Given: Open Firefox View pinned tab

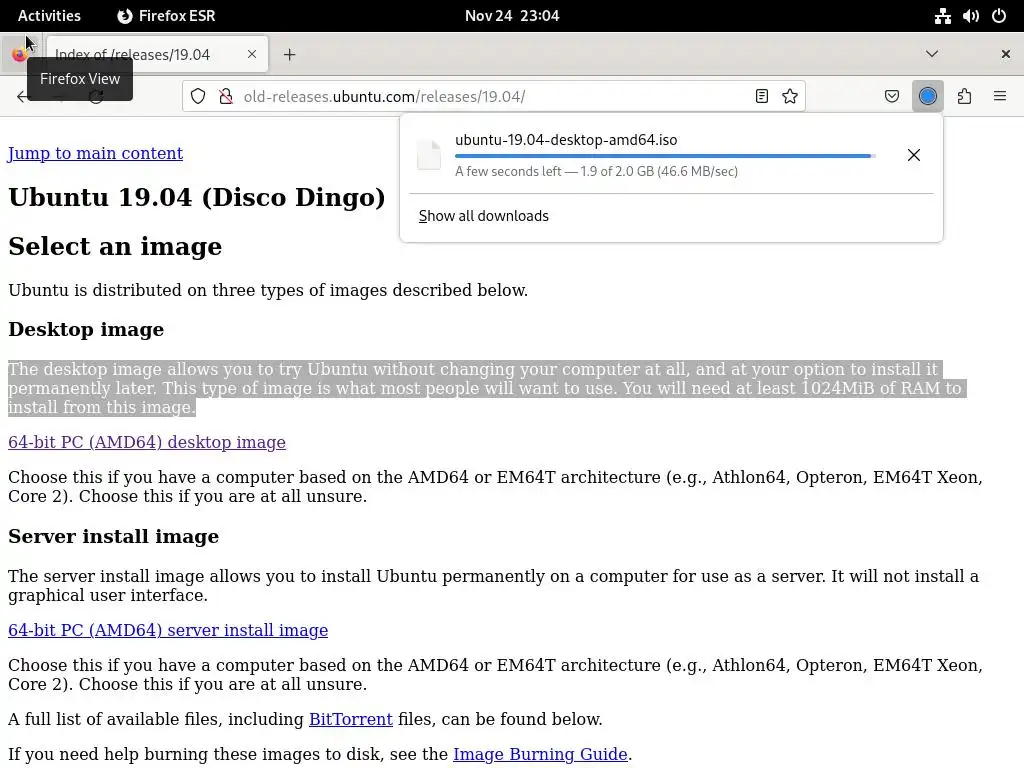Looking at the screenshot, I should point(20,54).
